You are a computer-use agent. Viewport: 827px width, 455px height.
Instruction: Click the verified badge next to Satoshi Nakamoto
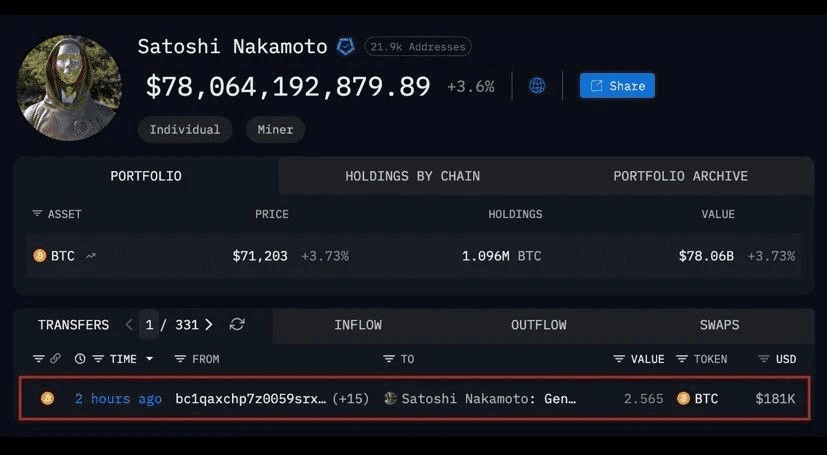pyautogui.click(x=345, y=47)
